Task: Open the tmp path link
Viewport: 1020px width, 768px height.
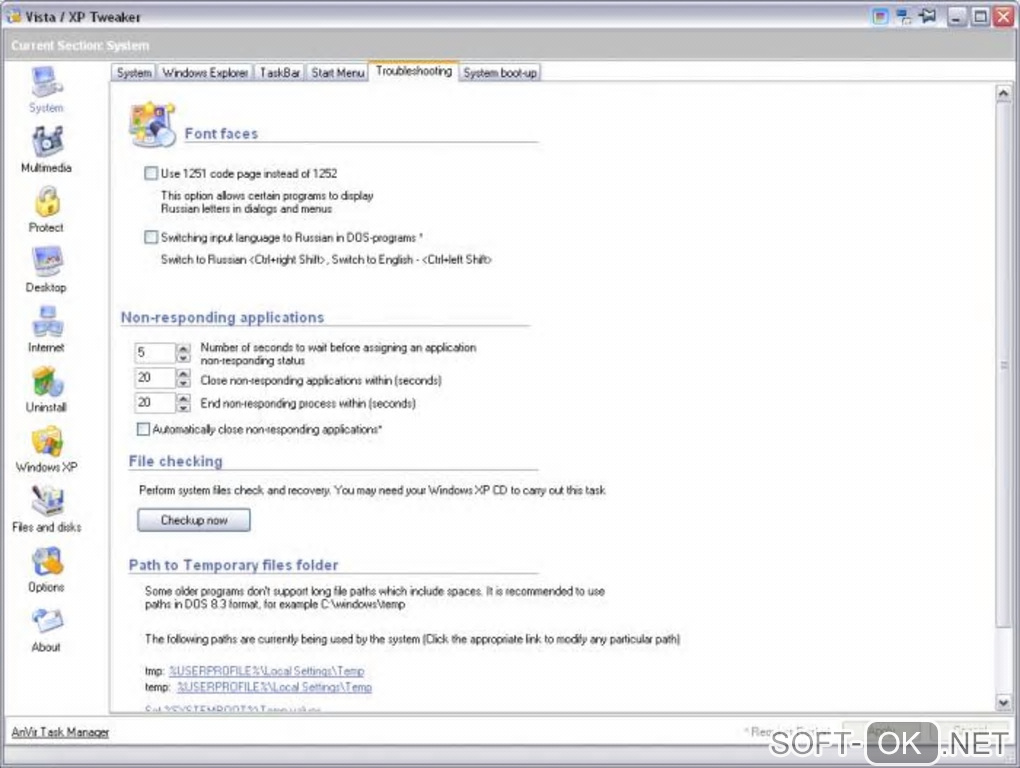Action: 267,670
